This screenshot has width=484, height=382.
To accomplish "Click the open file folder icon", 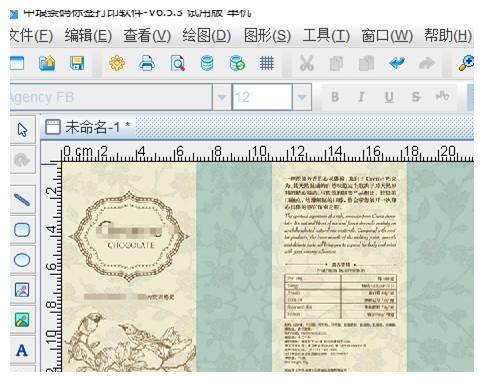I will tap(47, 63).
